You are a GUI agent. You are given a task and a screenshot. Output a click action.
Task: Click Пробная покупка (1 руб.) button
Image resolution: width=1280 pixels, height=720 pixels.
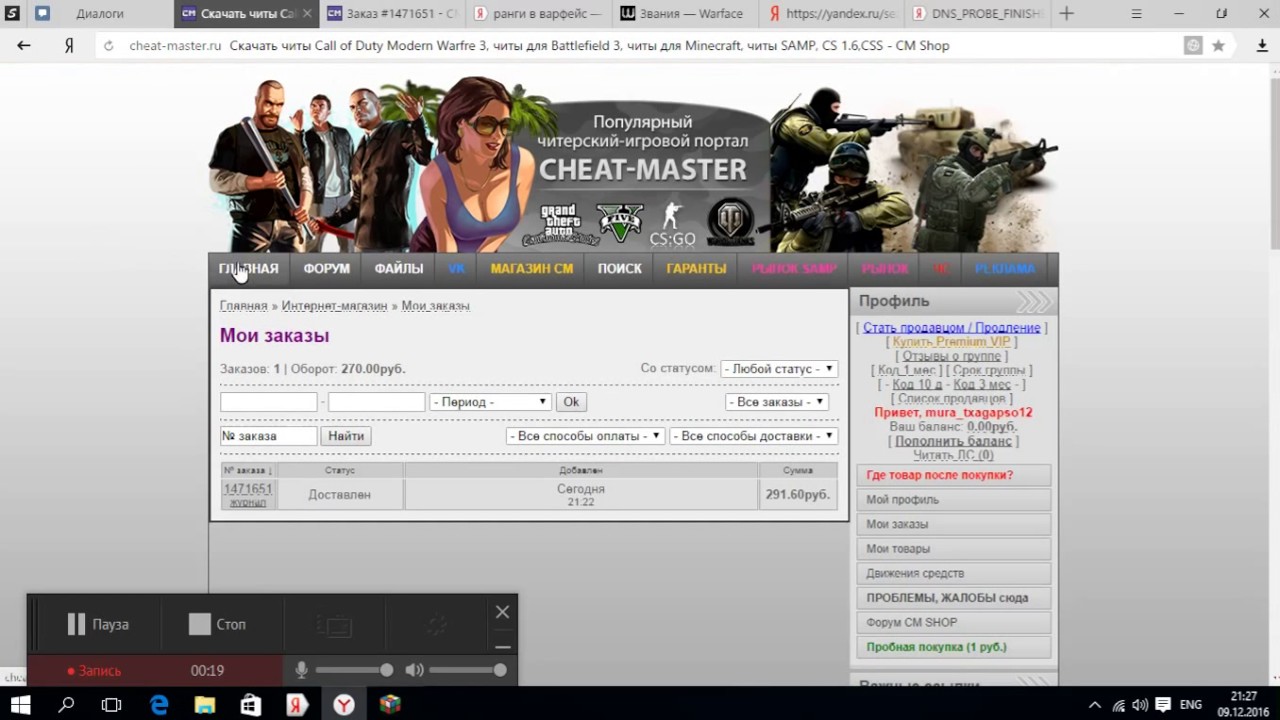coord(953,647)
